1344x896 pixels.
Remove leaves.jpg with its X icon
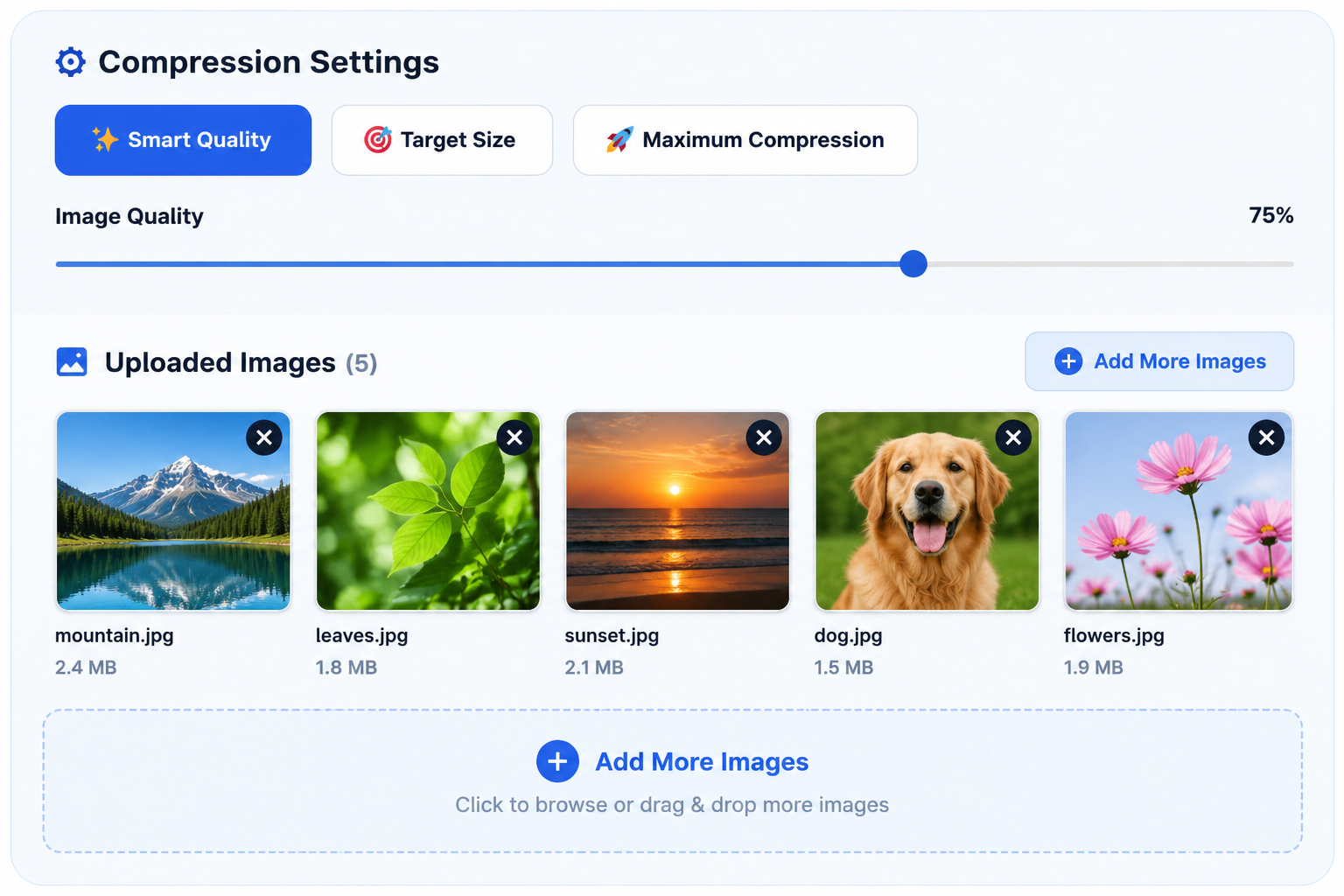(x=514, y=437)
